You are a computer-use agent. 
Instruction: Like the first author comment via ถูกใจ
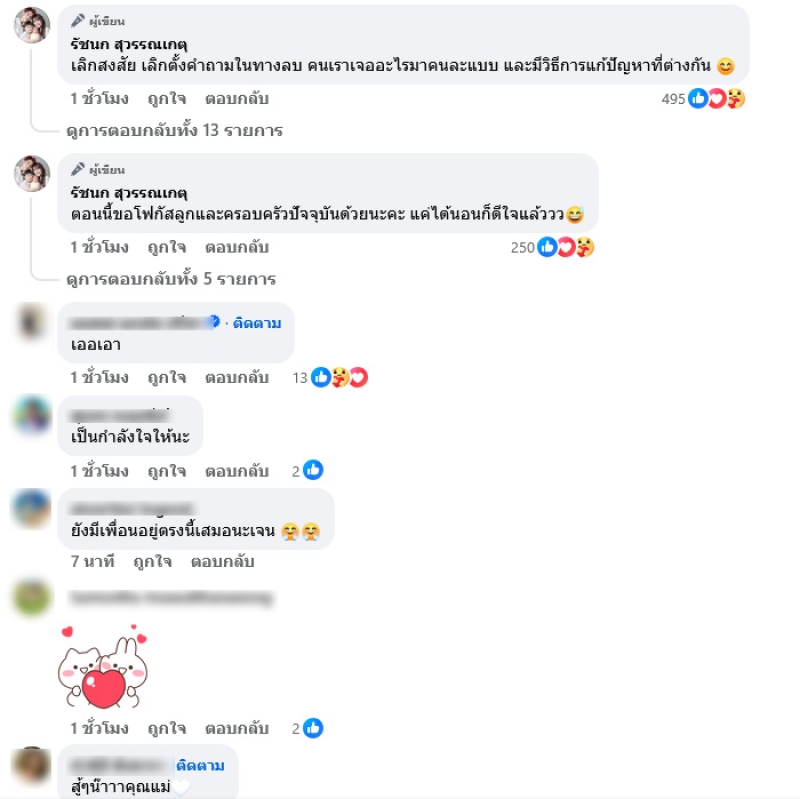click(x=166, y=98)
